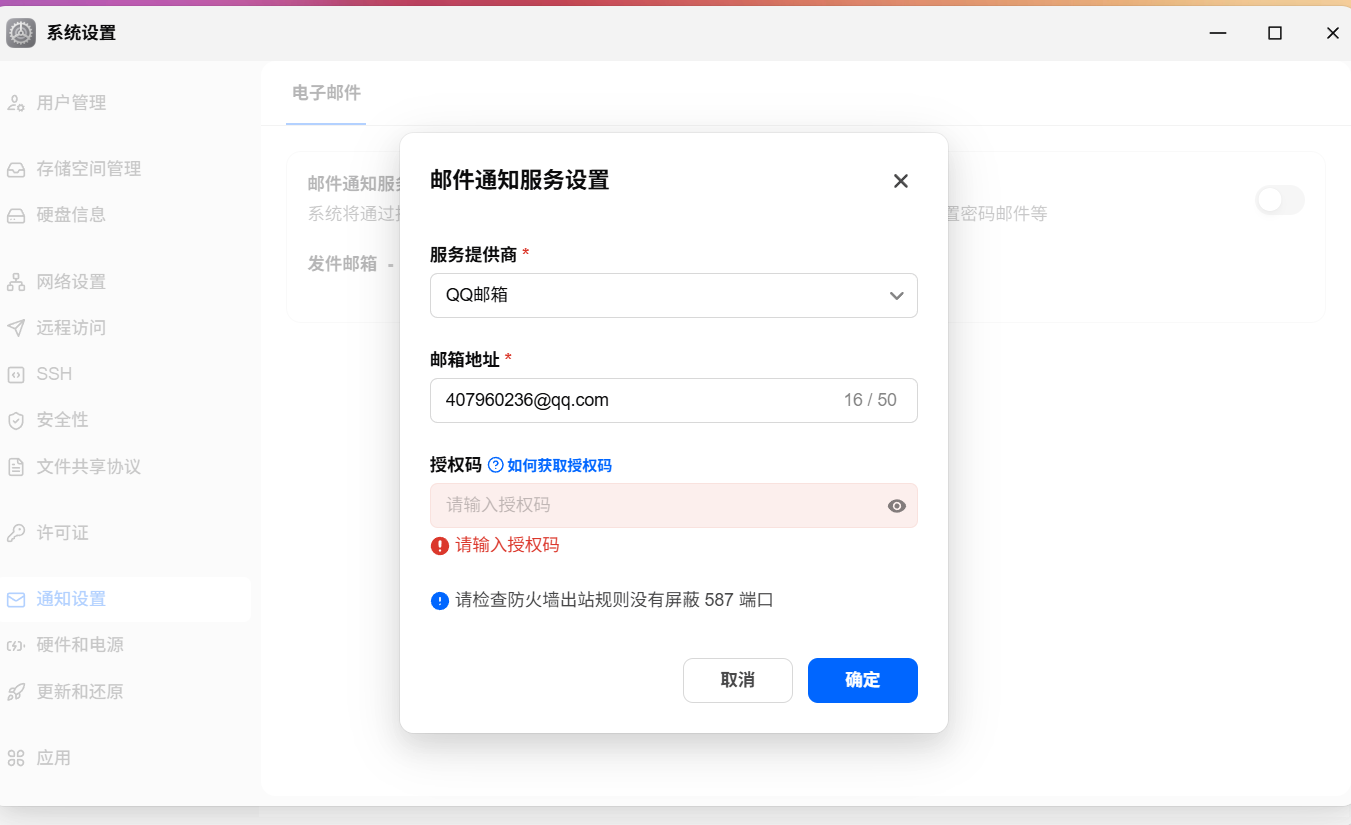1351x825 pixels.
Task: Click the 邮箱地址 input field
Action: 674,400
